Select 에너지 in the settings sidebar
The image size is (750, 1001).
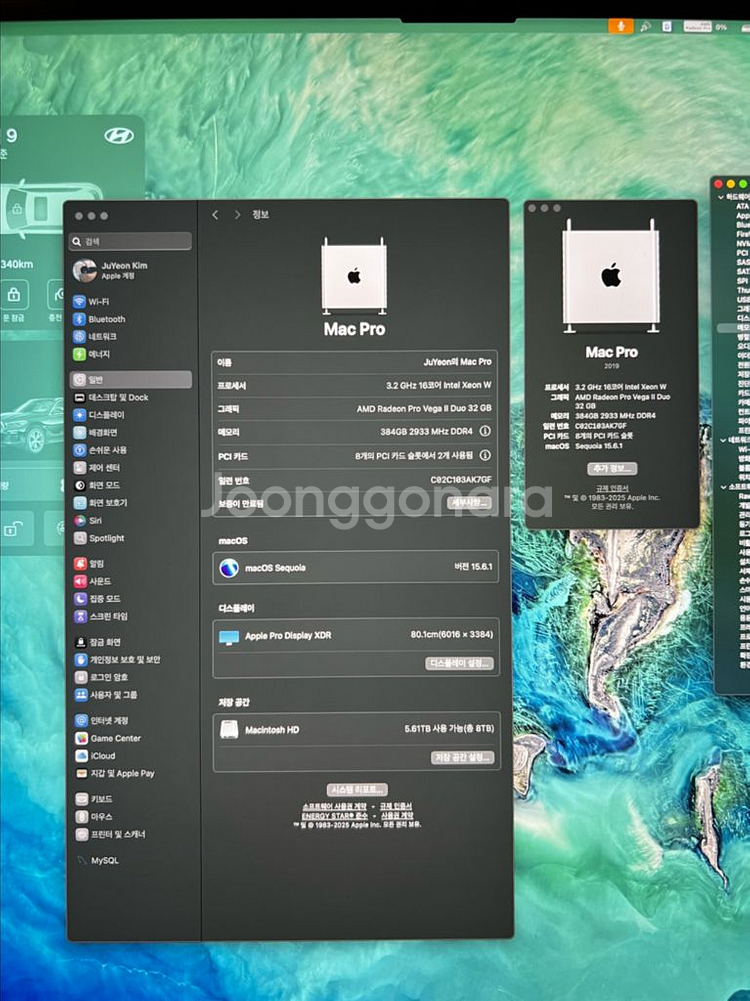pyautogui.click(x=131, y=354)
